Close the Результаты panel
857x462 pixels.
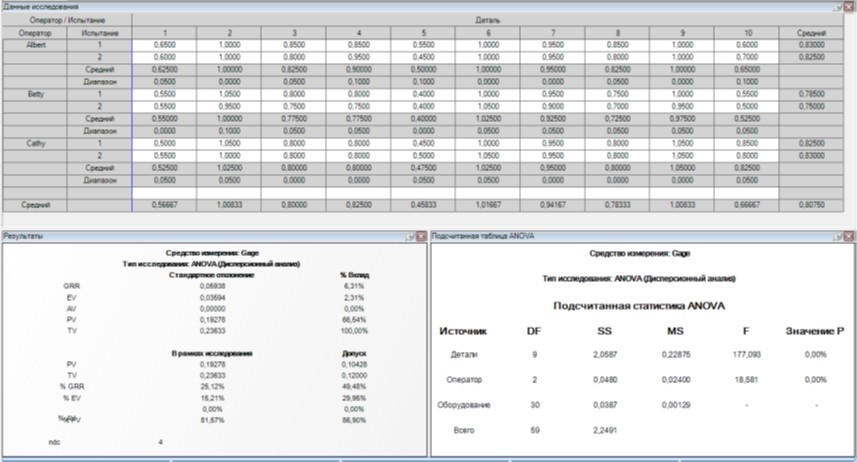click(420, 236)
